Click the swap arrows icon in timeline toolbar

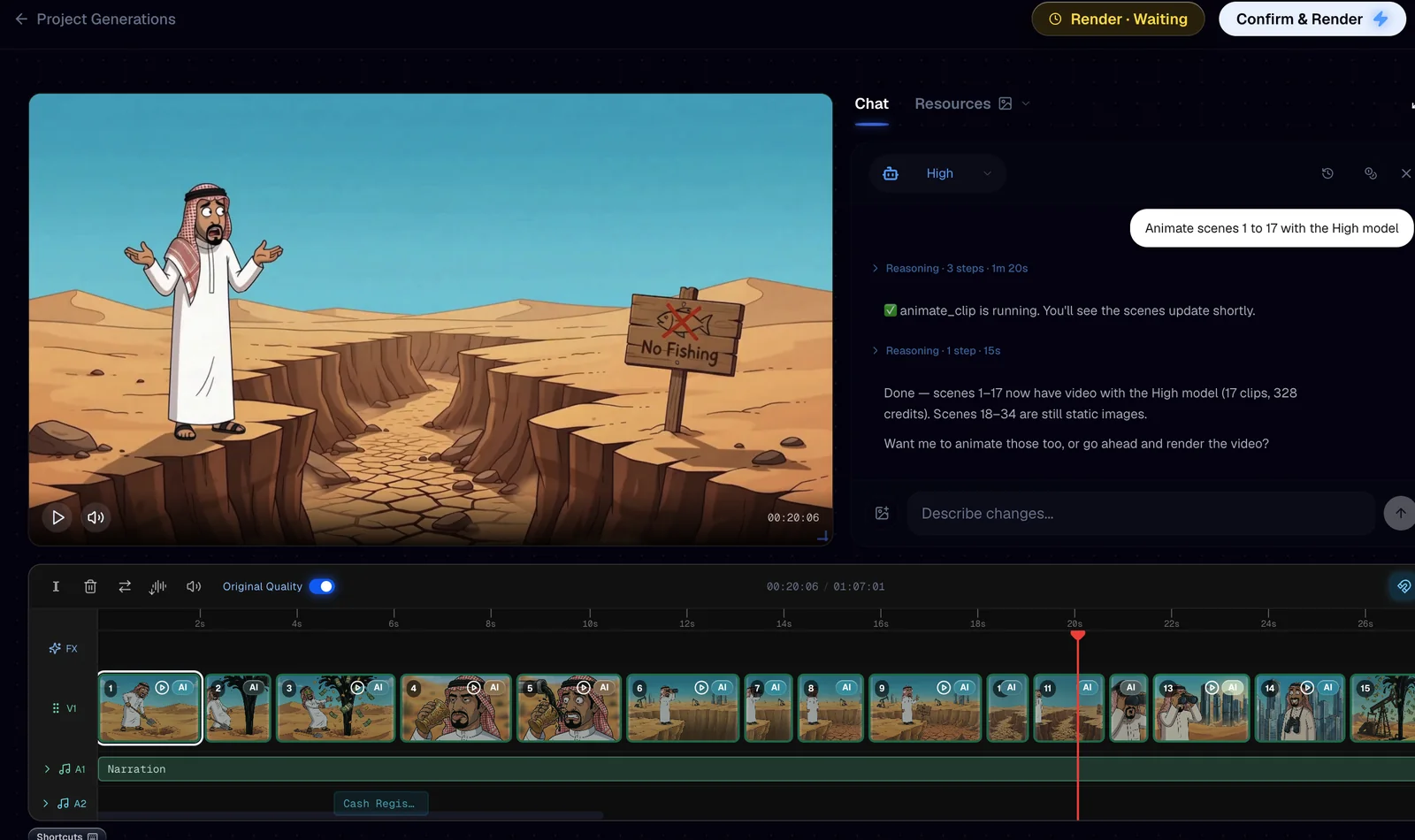click(x=125, y=586)
